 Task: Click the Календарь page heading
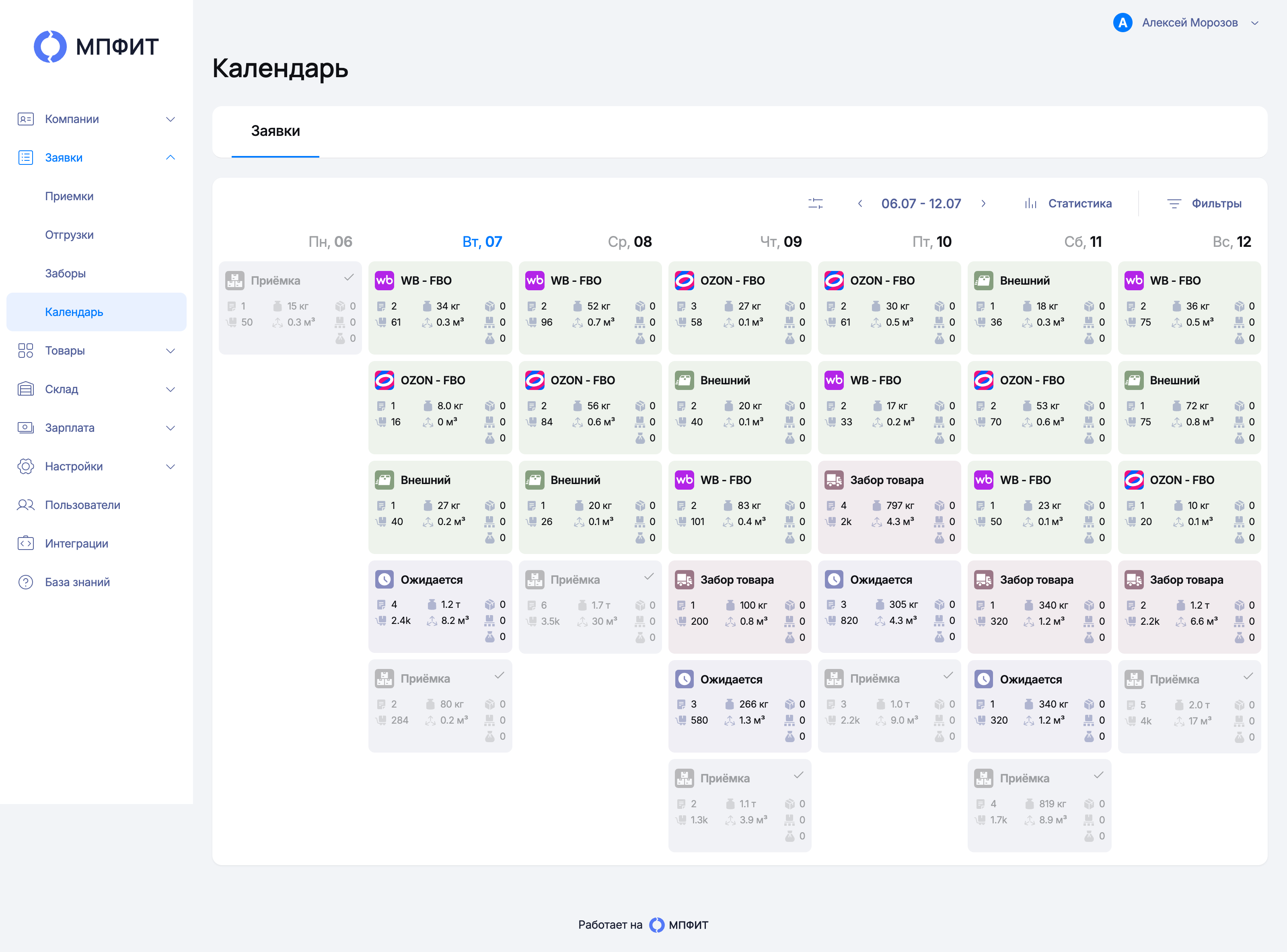tap(280, 69)
